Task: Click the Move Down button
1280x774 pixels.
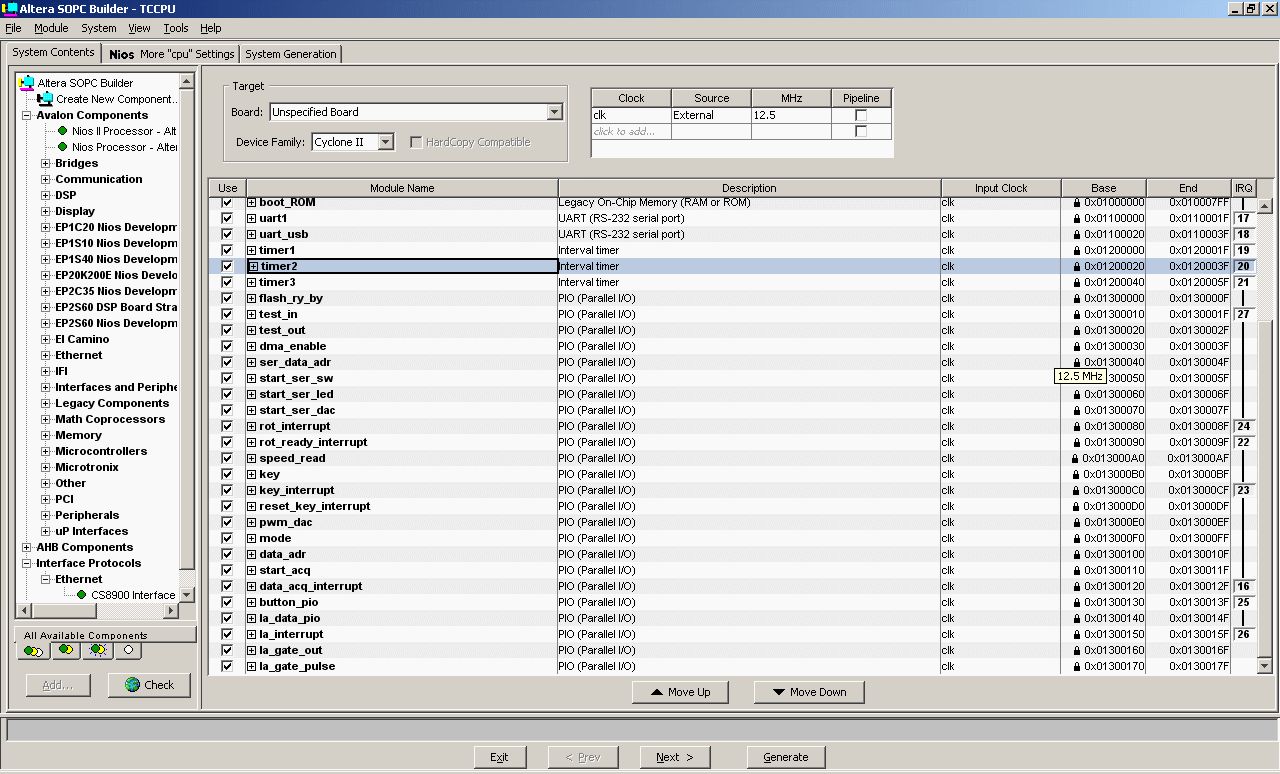Action: point(809,692)
